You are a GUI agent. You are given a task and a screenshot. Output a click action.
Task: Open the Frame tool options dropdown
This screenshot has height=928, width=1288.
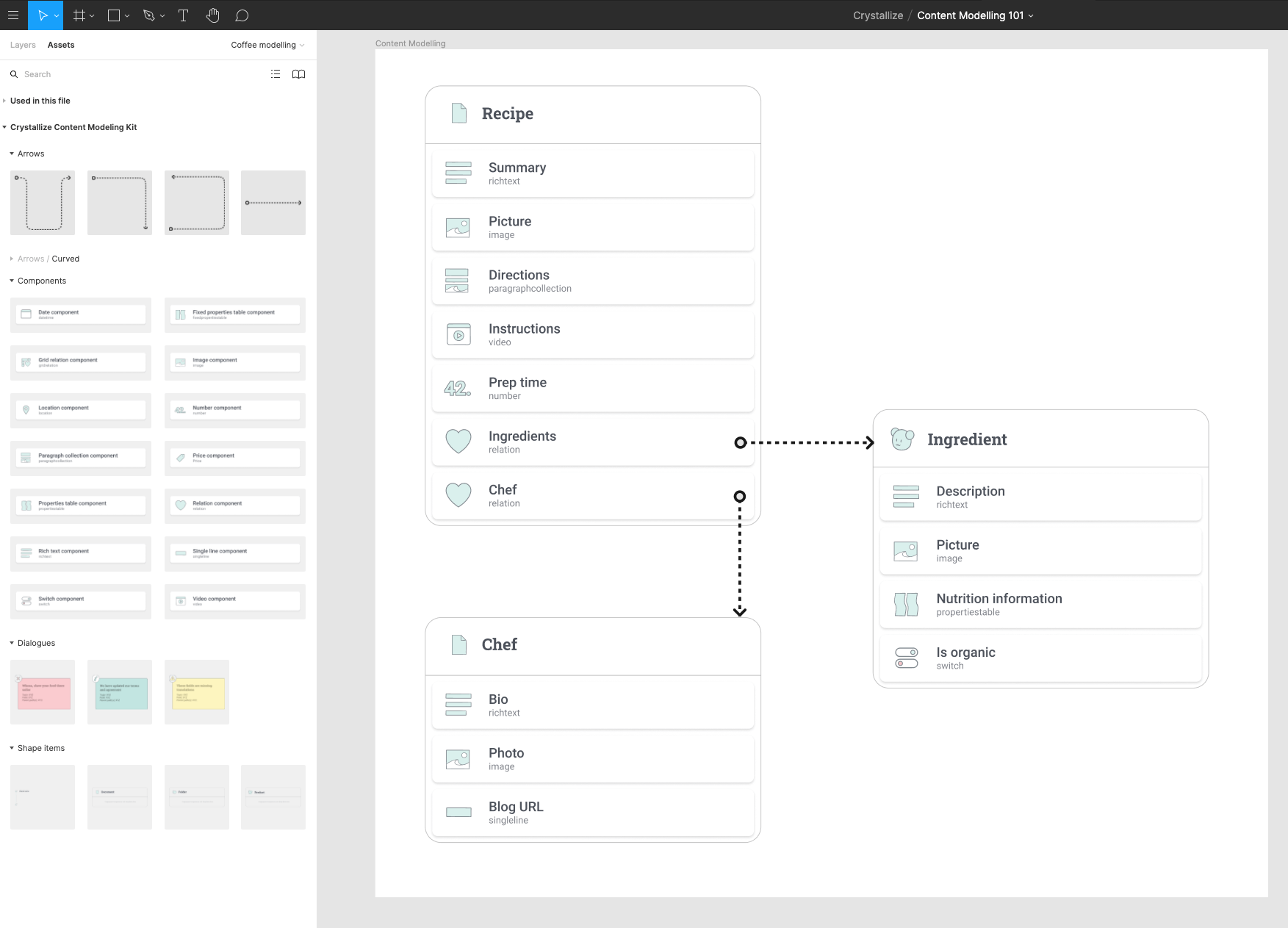92,15
